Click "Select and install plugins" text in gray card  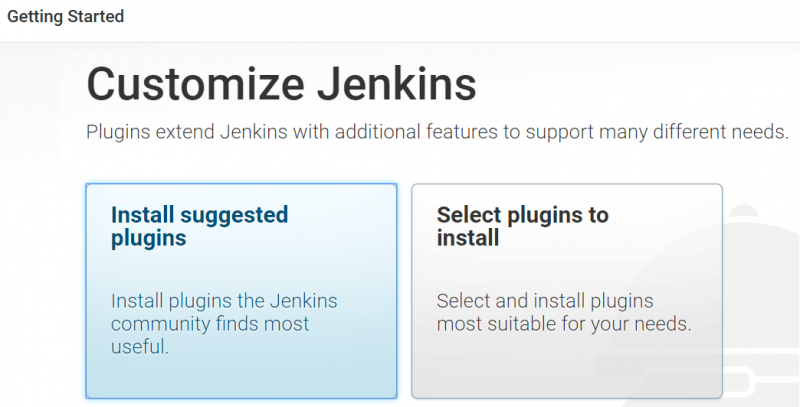(x=545, y=301)
